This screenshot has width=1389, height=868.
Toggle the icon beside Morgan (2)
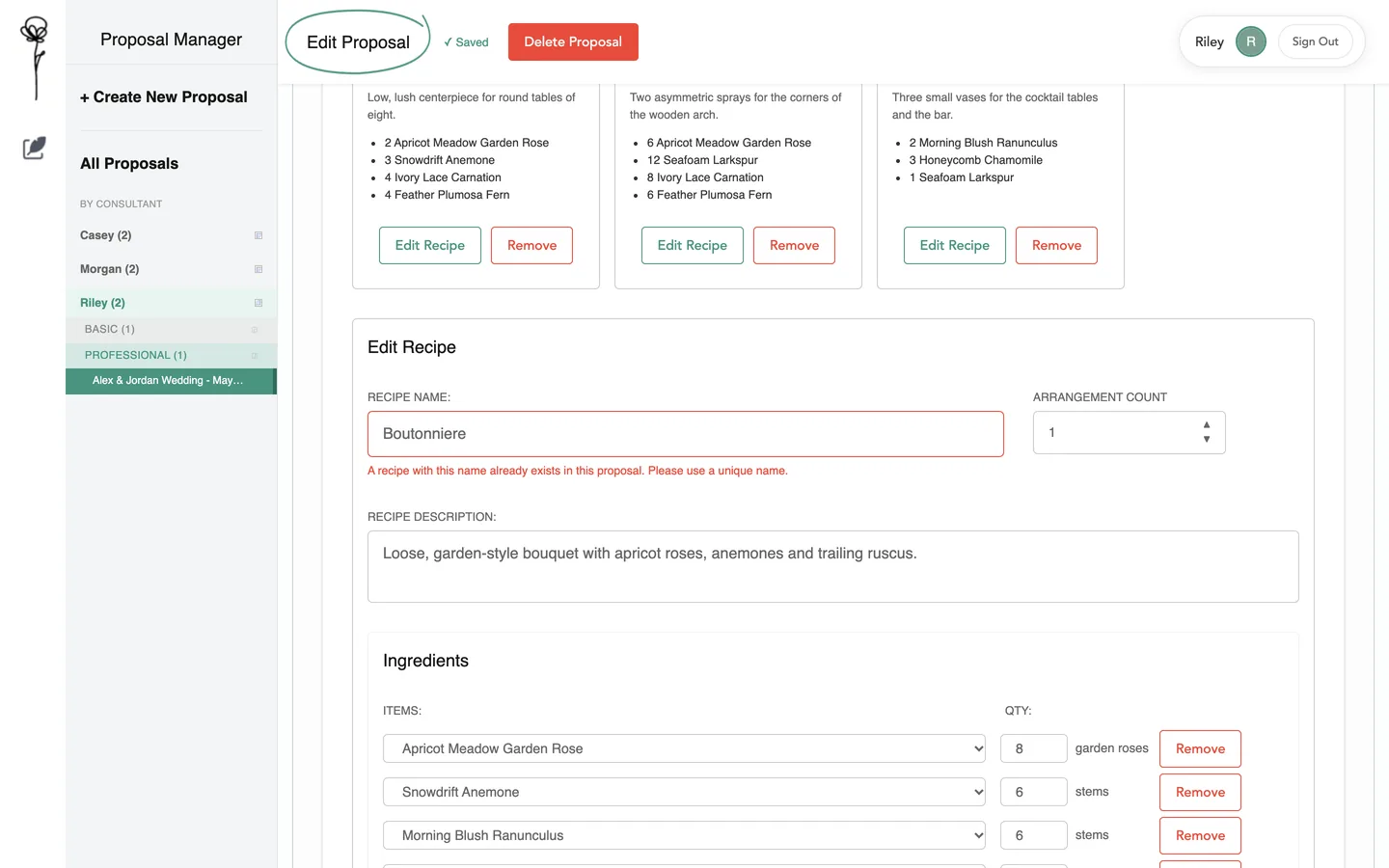point(259,269)
